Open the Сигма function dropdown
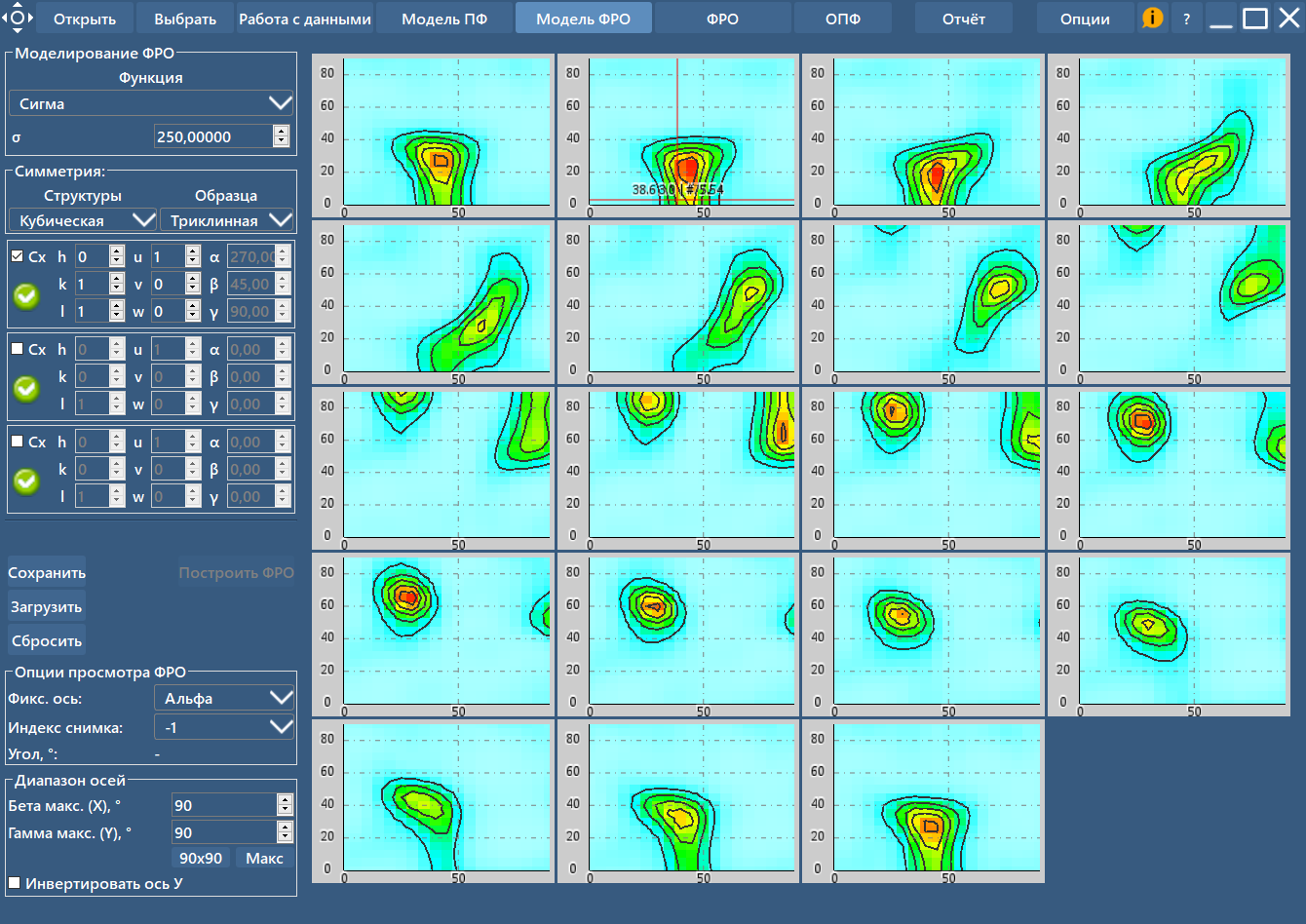1306x924 pixels. (x=151, y=103)
